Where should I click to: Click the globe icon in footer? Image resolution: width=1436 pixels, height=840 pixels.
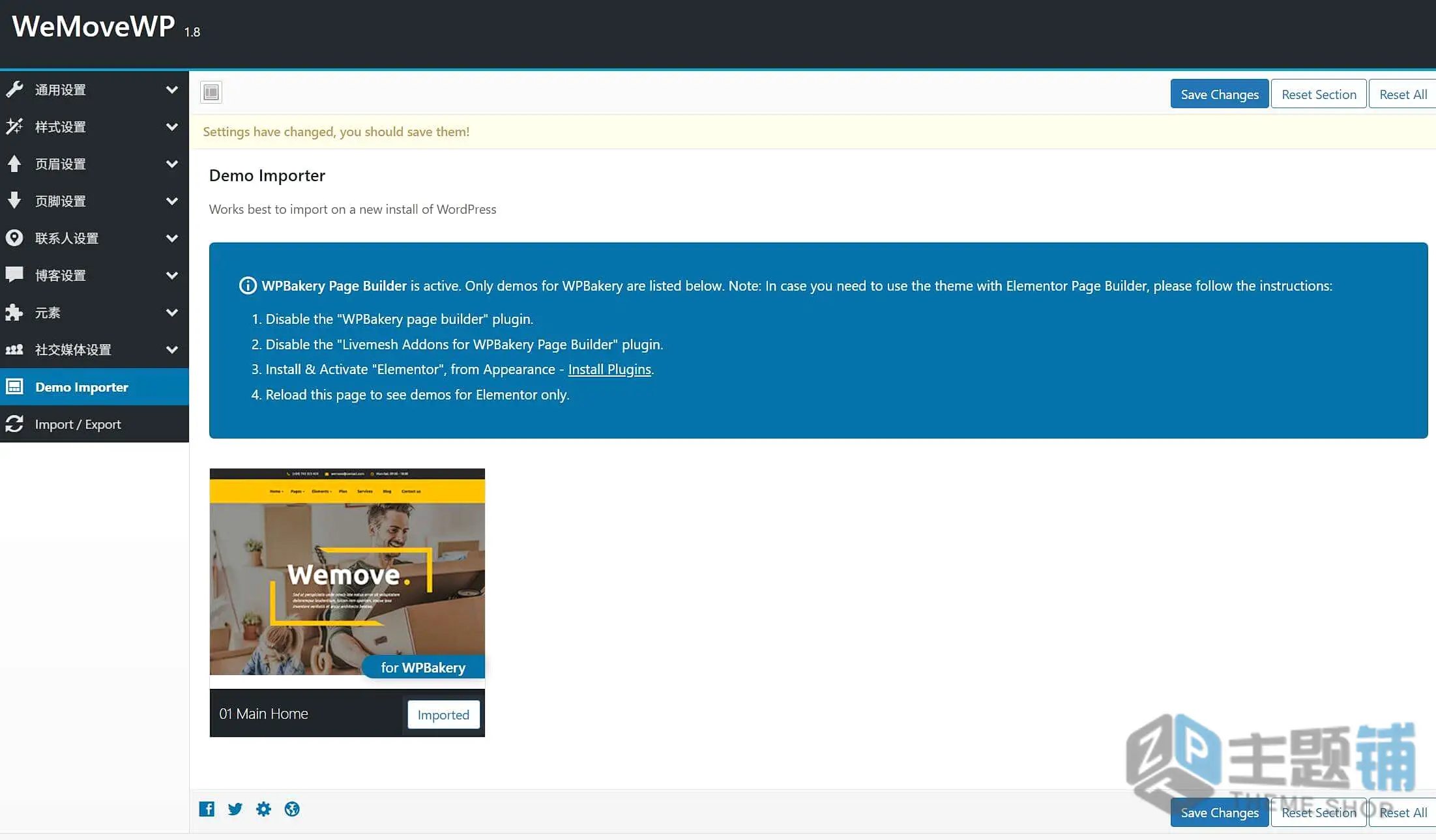[292, 809]
